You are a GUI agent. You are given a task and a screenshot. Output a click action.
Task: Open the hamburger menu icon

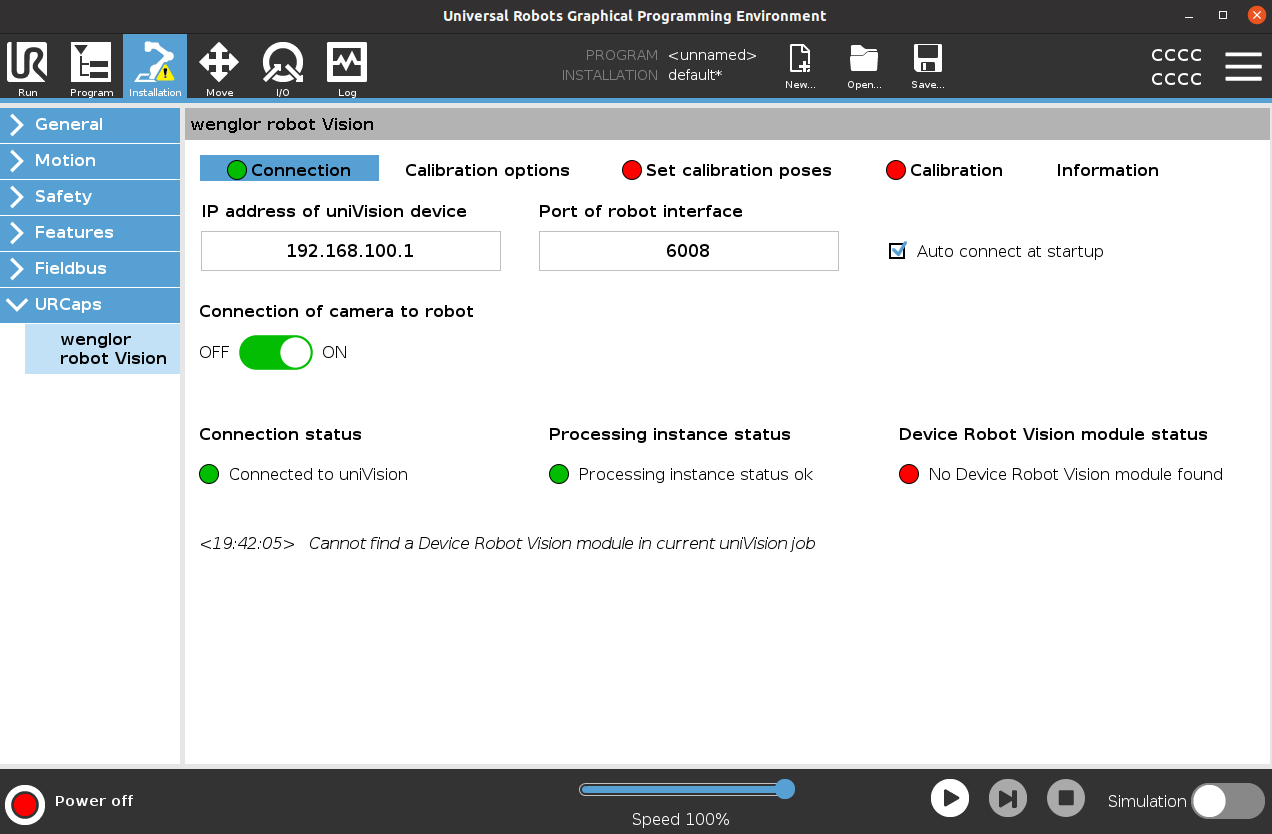point(1243,67)
